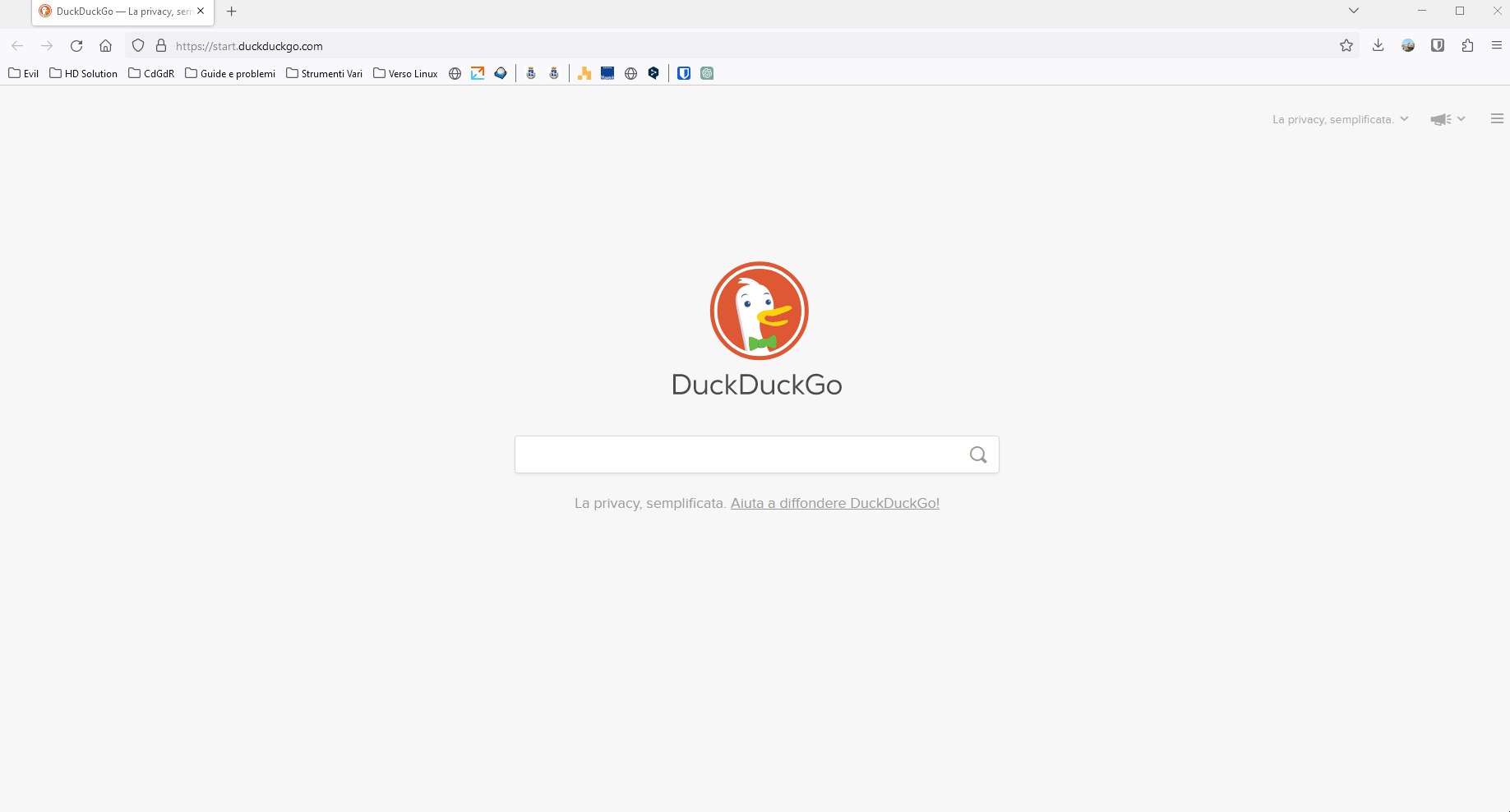Click the DuckDuckGo duck logo
The width and height of the screenshot is (1510, 812).
pyautogui.click(x=759, y=311)
